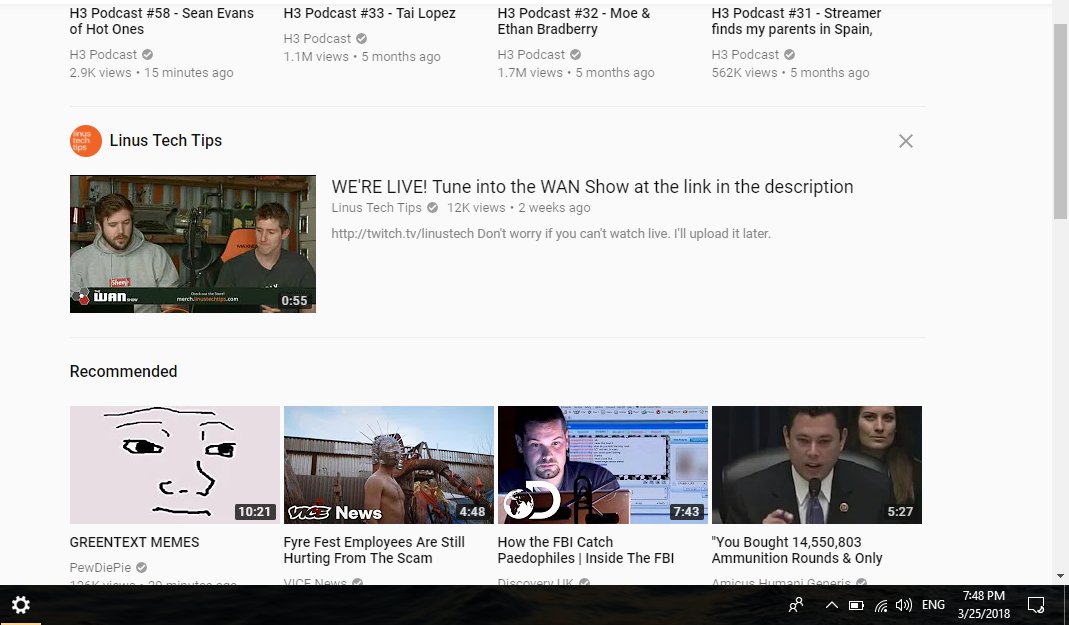
Task: Click PewDiePie channel name
Action: pyautogui.click(x=100, y=568)
